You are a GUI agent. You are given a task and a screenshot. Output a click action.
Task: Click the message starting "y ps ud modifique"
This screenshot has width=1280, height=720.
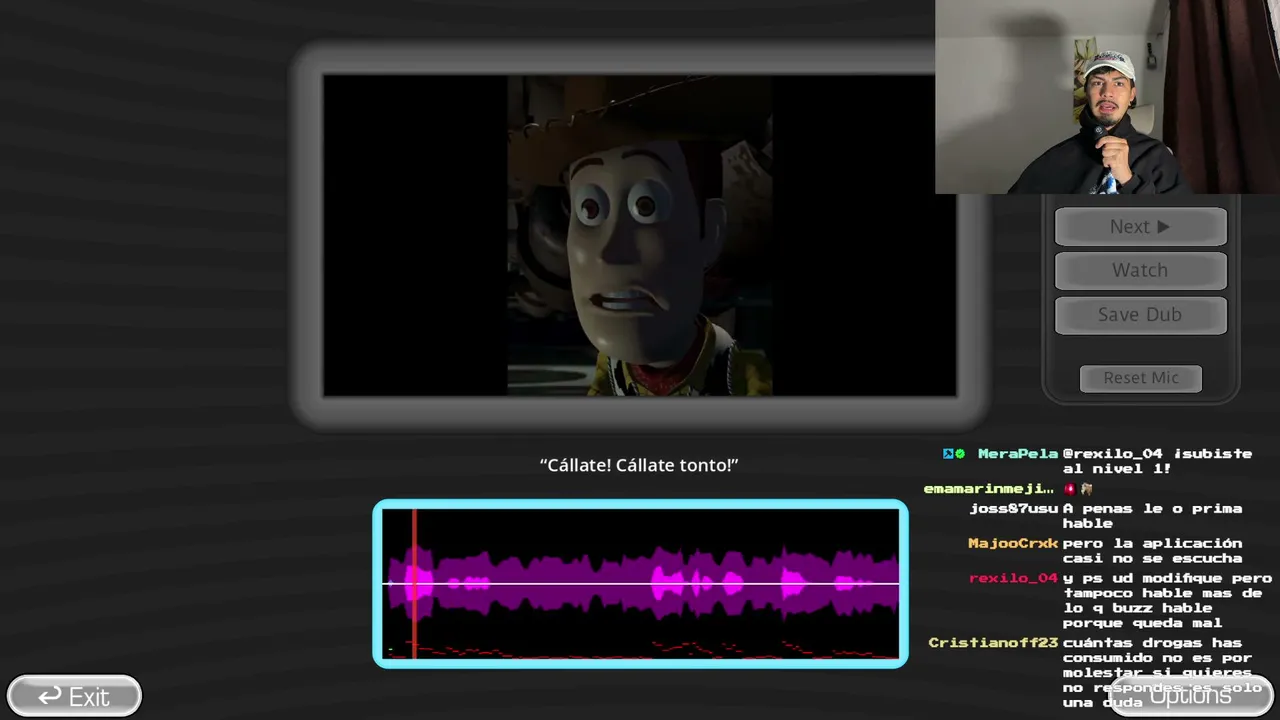(x=1167, y=601)
